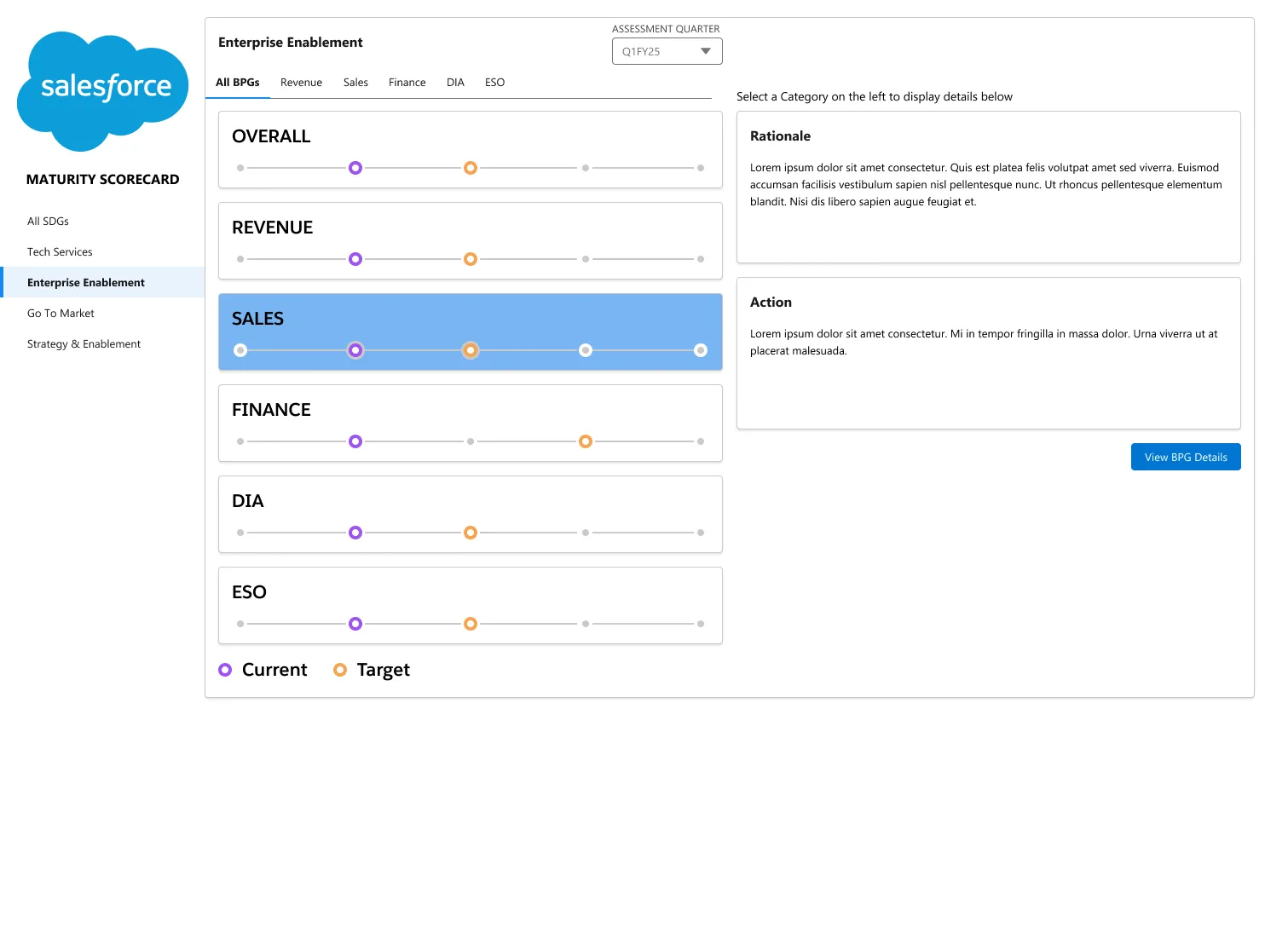This screenshot has width=1288, height=928.
Task: Click the fourth step dot on SALES slider
Action: [586, 350]
